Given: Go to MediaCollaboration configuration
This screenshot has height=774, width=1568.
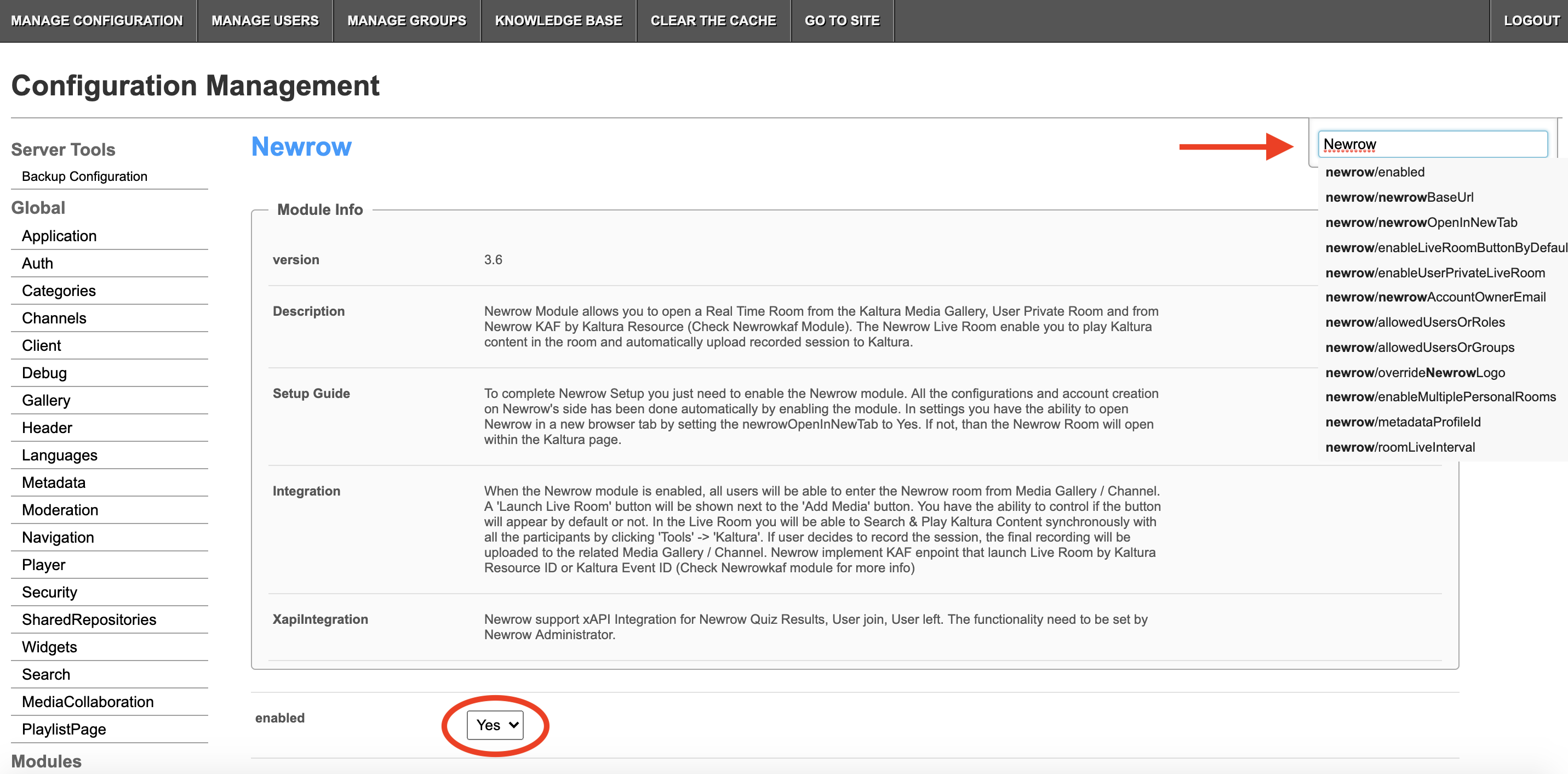Looking at the screenshot, I should pyautogui.click(x=88, y=702).
